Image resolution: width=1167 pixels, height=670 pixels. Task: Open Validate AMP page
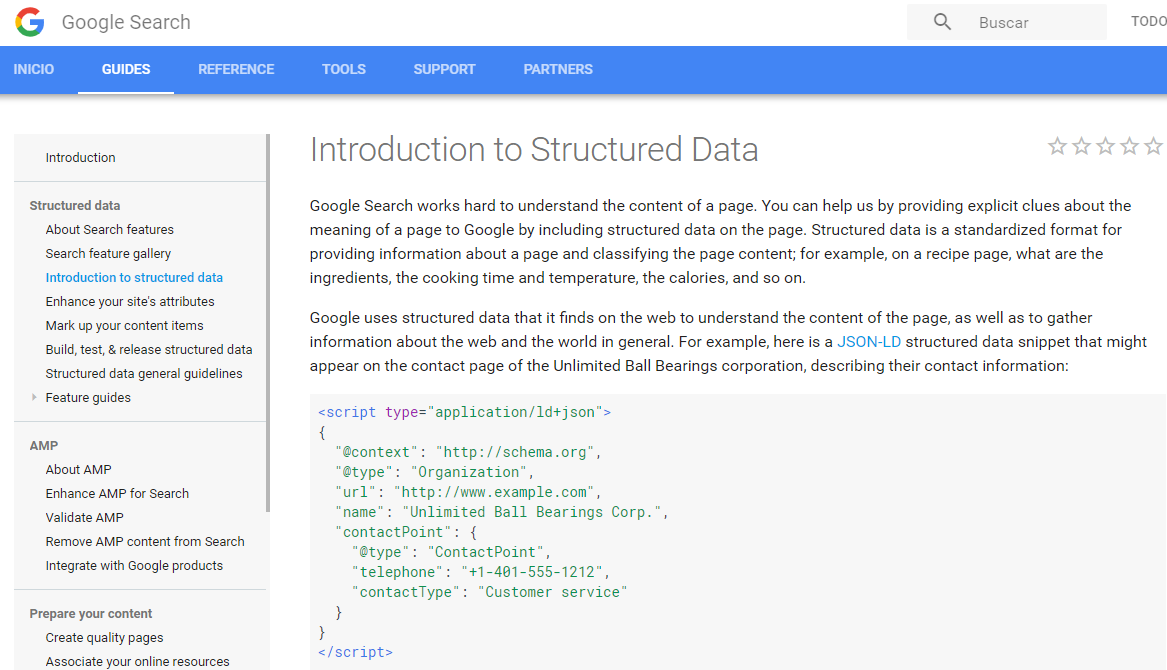coord(84,517)
